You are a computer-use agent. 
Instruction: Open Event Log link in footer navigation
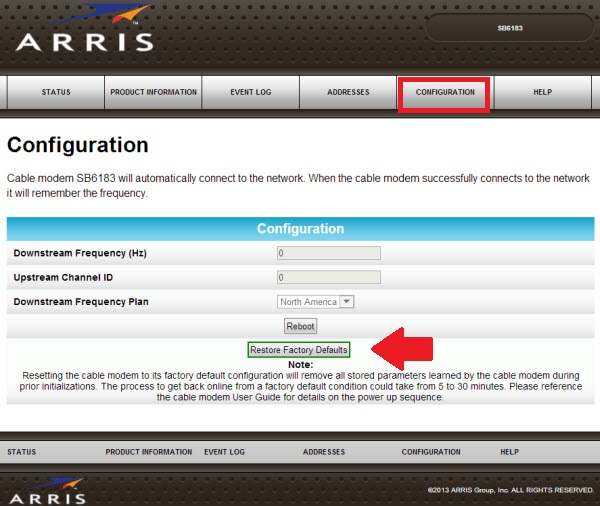click(224, 452)
